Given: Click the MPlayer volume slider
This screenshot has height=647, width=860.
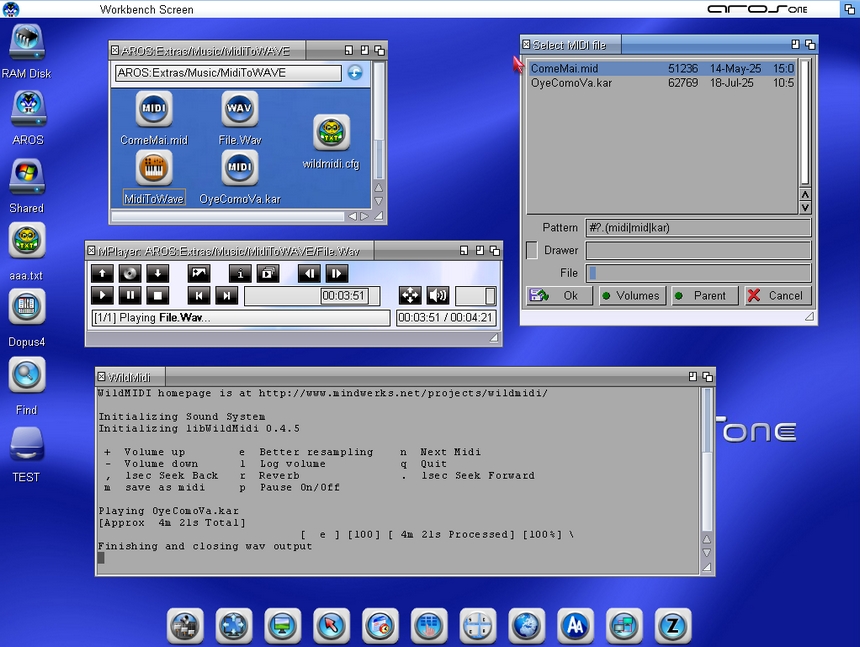Looking at the screenshot, I should [x=476, y=296].
